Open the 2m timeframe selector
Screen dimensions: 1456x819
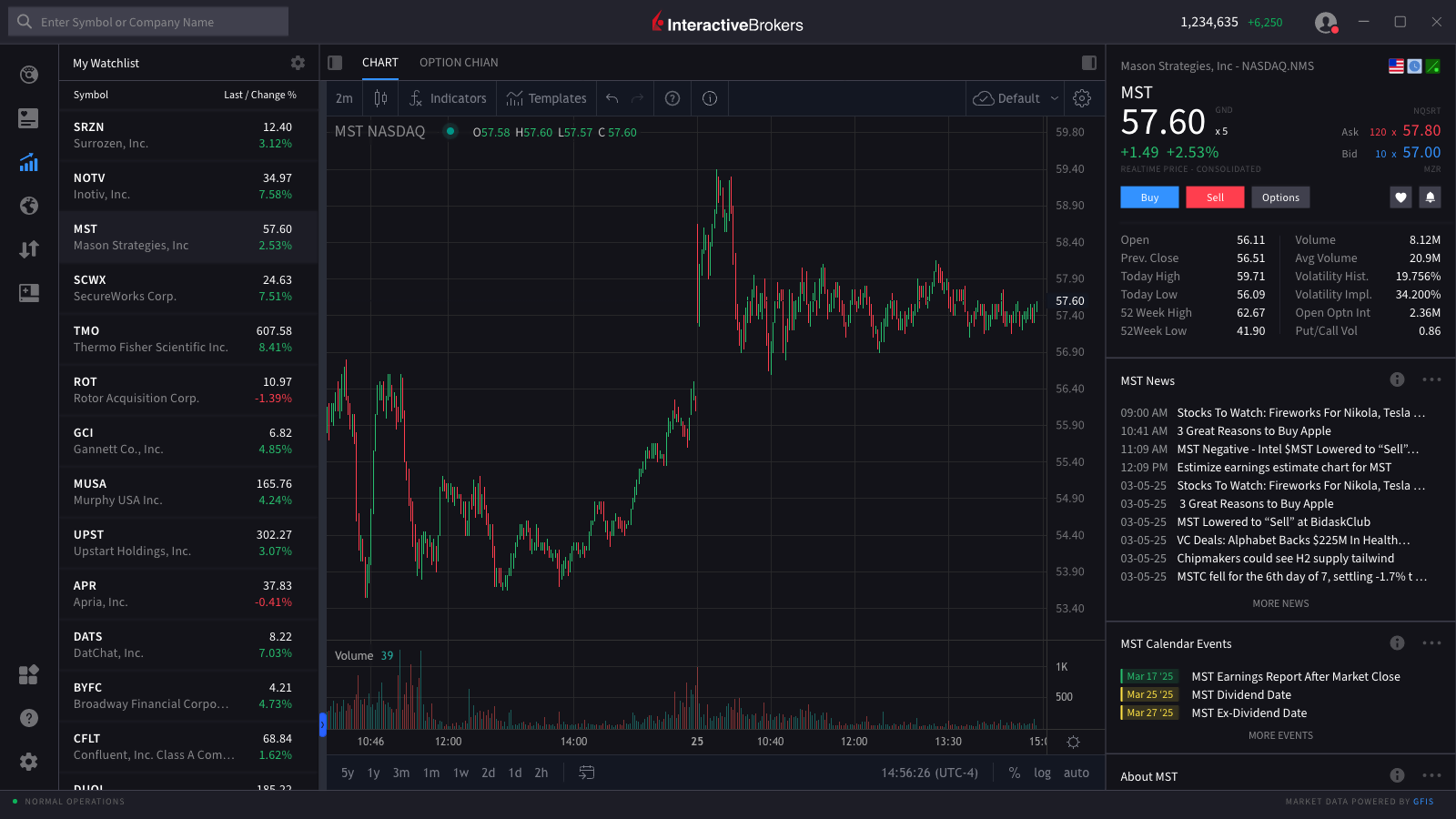(x=343, y=97)
